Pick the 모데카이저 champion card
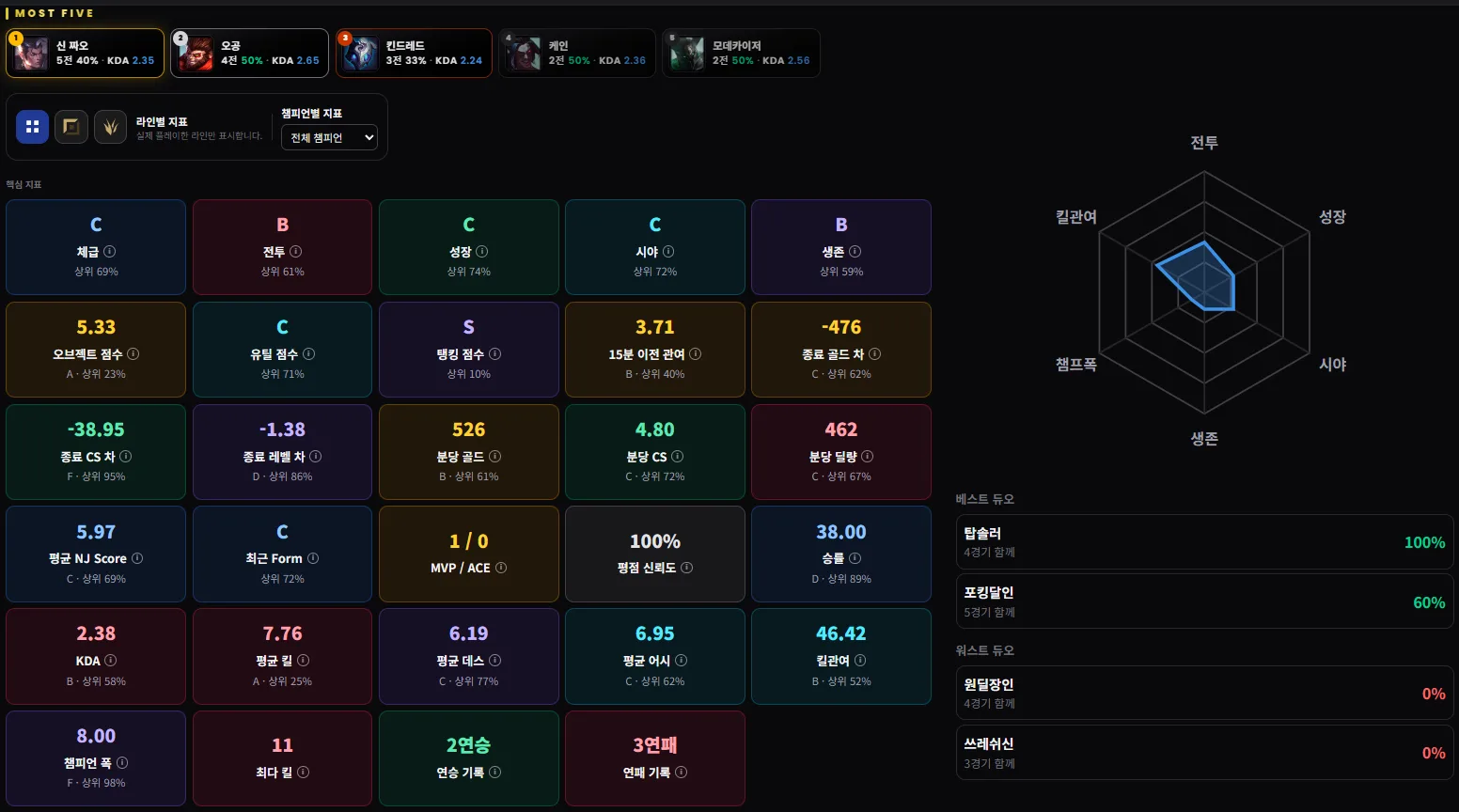Image resolution: width=1459 pixels, height=812 pixels. pyautogui.click(x=741, y=53)
